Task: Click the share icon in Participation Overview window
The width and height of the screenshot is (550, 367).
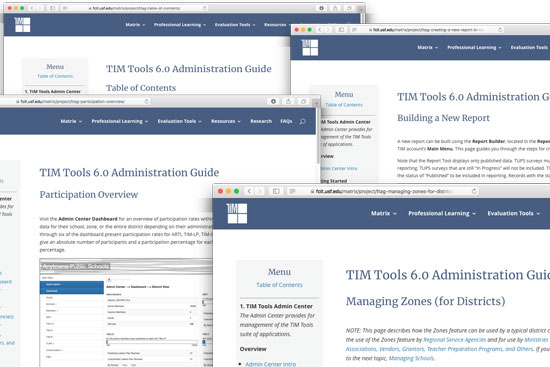Action: [x=288, y=101]
